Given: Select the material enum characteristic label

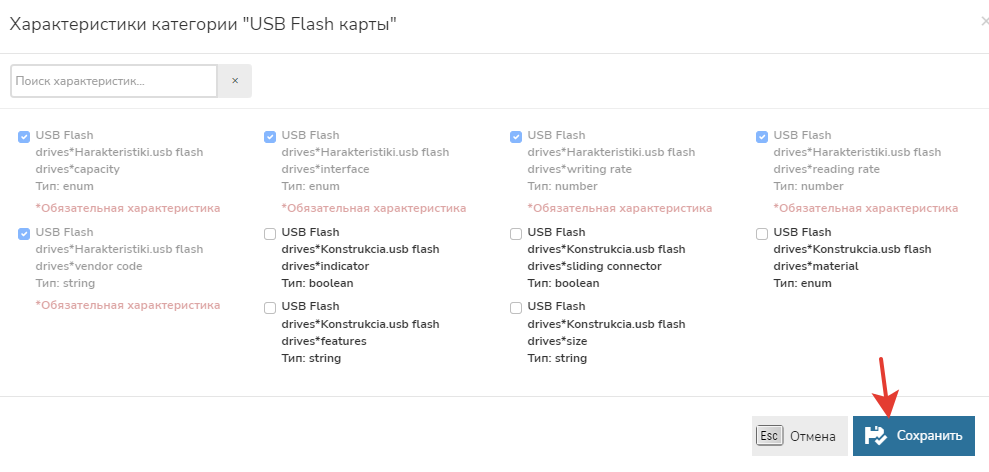Looking at the screenshot, I should coord(852,257).
